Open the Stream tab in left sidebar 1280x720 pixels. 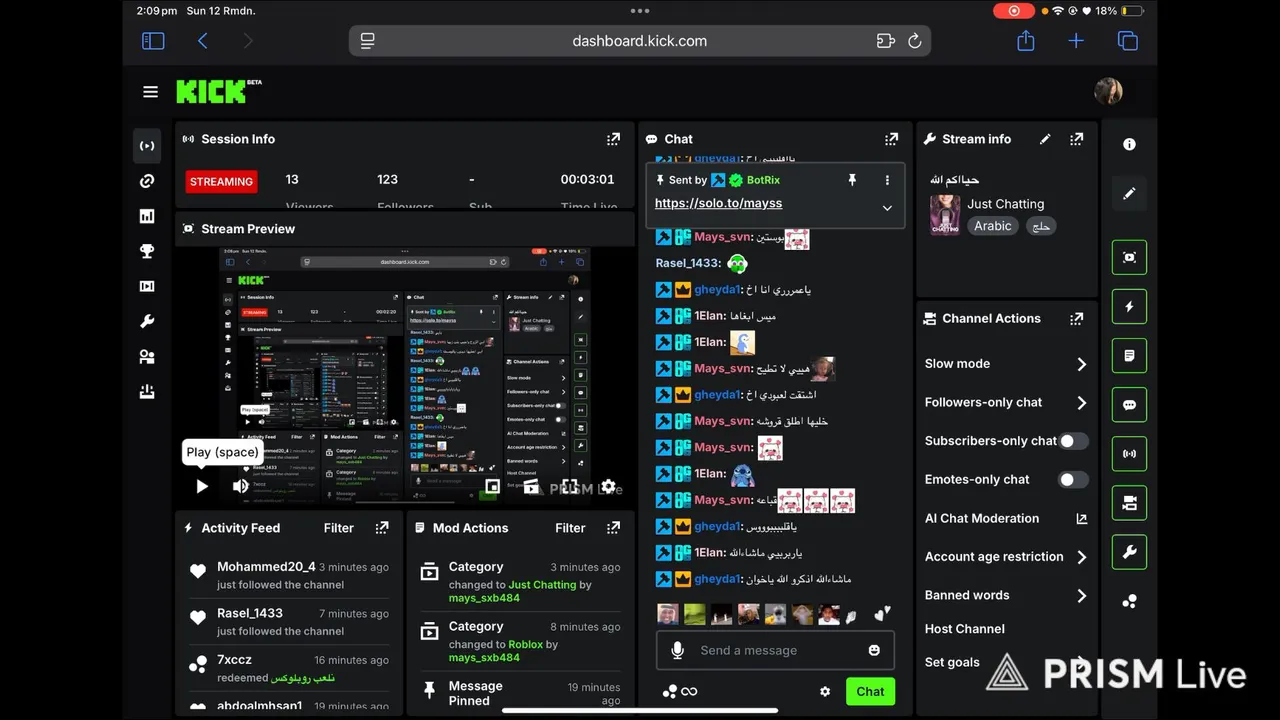click(147, 146)
